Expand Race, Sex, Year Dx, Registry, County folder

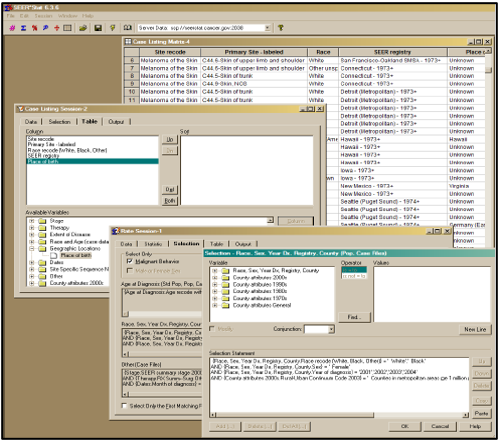point(215,271)
